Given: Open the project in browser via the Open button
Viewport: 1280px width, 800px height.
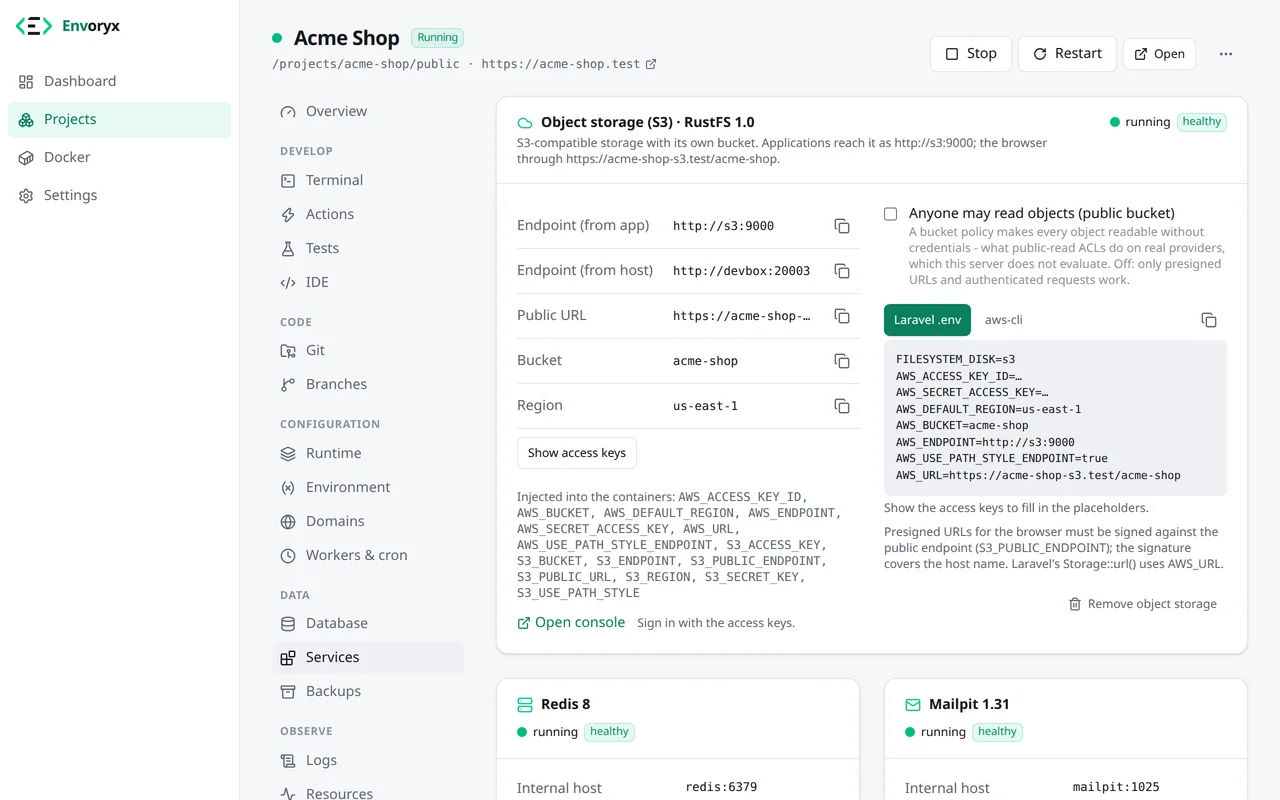Looking at the screenshot, I should [x=1159, y=54].
